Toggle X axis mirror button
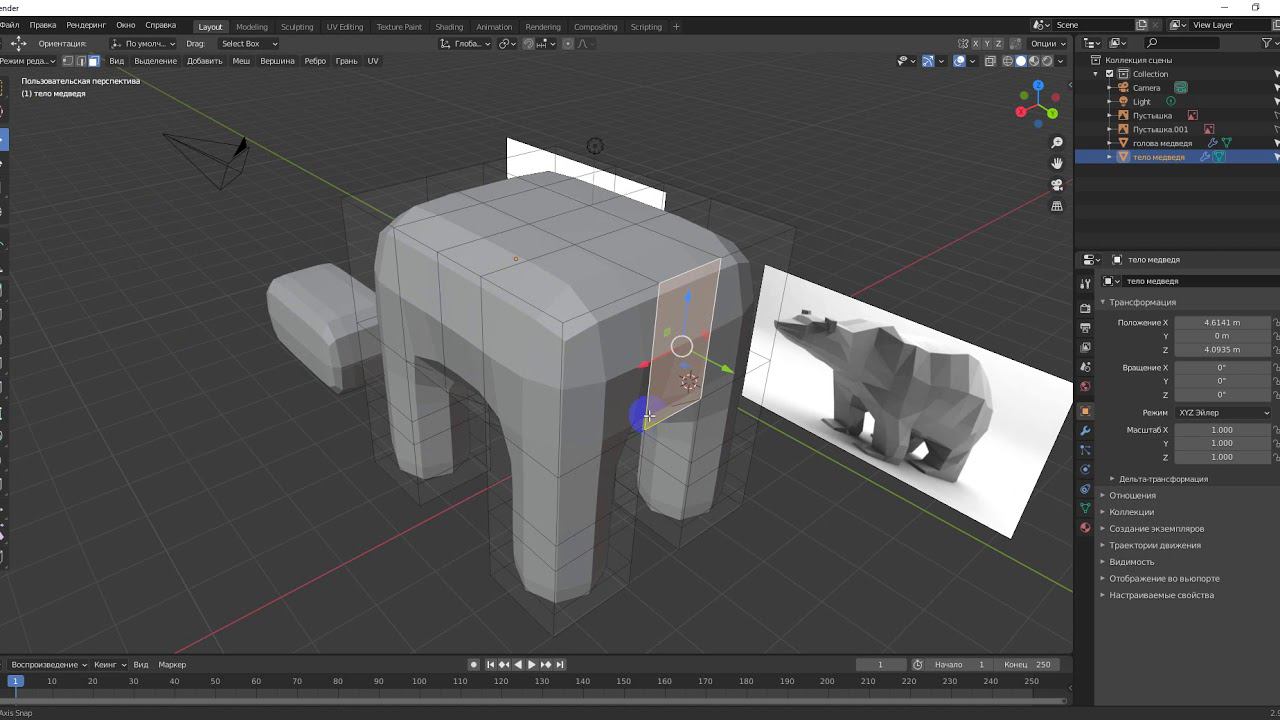This screenshot has width=1280, height=720. 975,44
